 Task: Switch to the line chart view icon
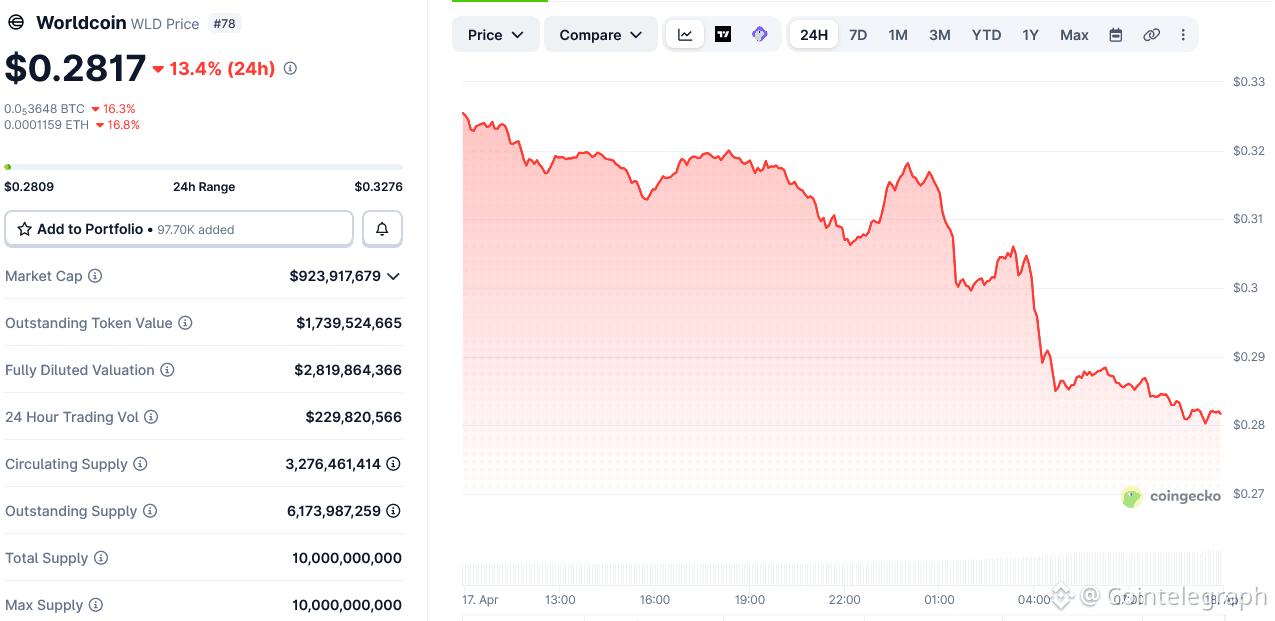[x=685, y=35]
